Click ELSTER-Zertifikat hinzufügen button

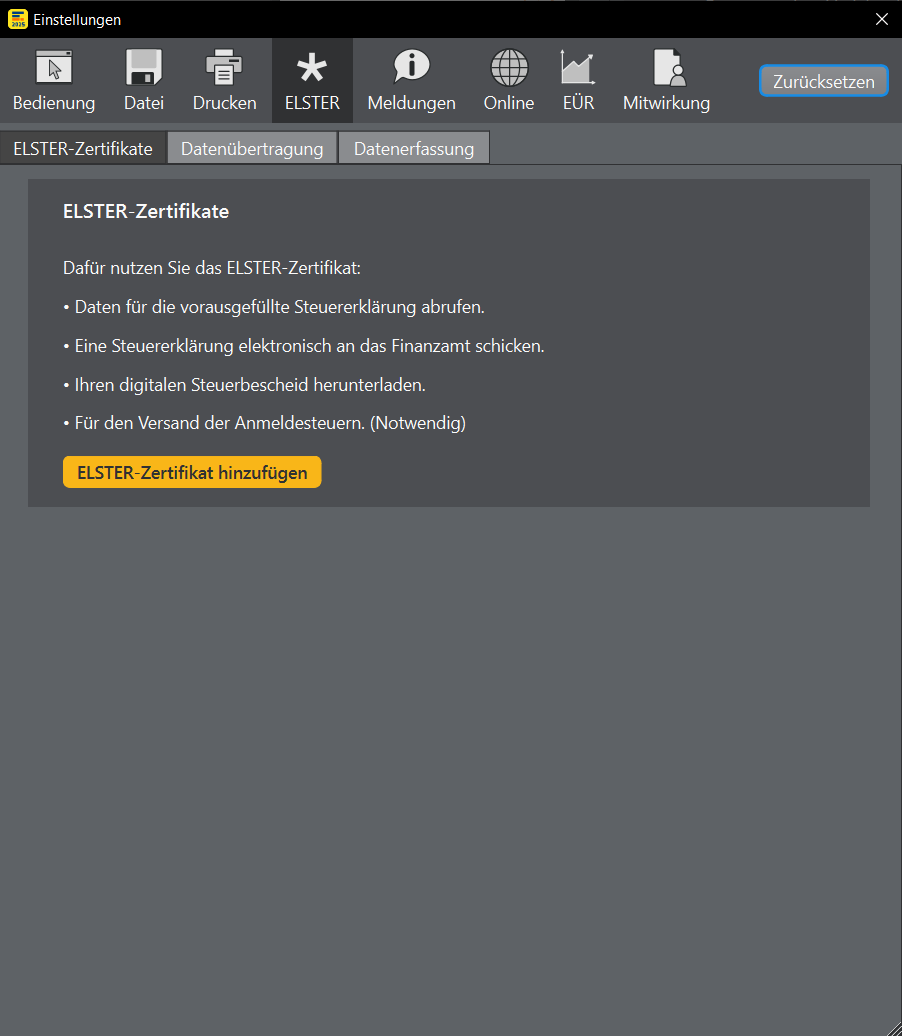(192, 472)
